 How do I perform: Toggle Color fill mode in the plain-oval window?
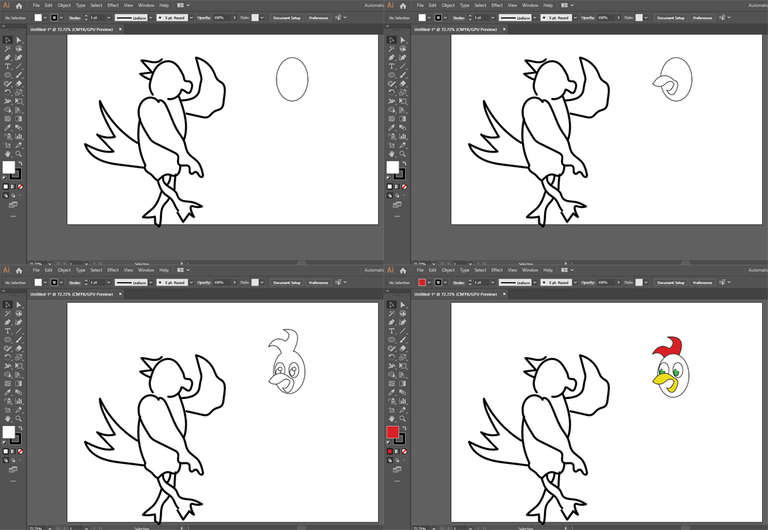[6, 187]
